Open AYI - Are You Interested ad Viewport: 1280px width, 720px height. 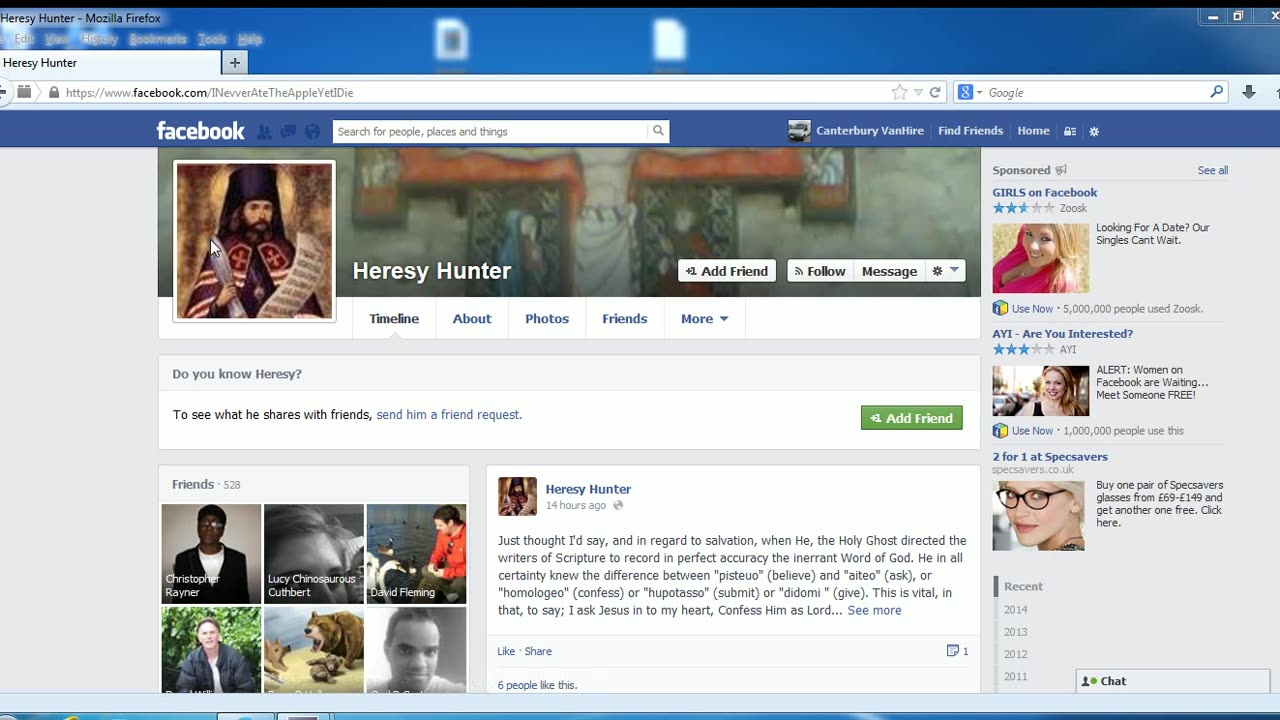(1062, 334)
